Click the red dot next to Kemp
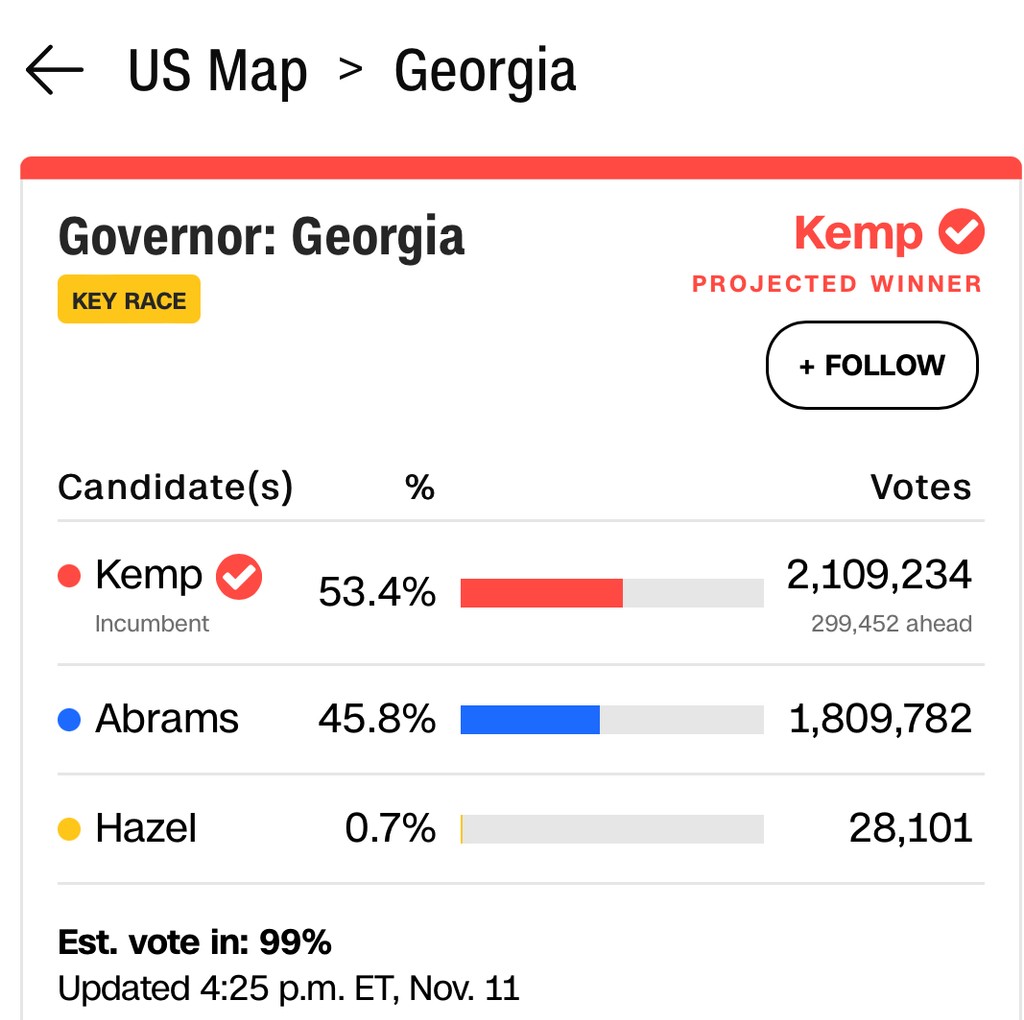The image size is (1024, 1020). coord(69,576)
